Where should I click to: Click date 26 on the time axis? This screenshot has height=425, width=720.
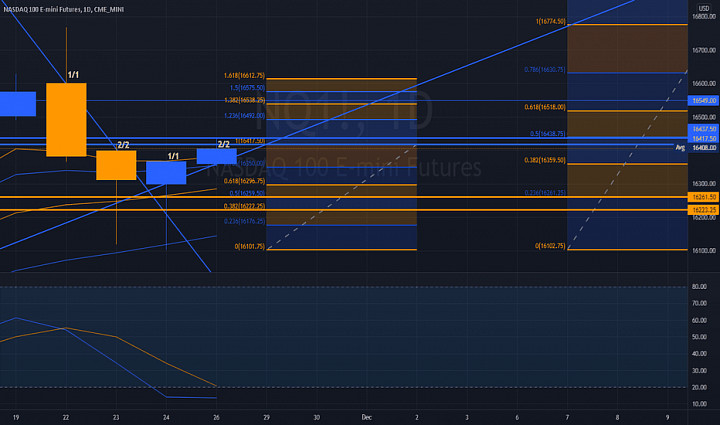coord(216,417)
